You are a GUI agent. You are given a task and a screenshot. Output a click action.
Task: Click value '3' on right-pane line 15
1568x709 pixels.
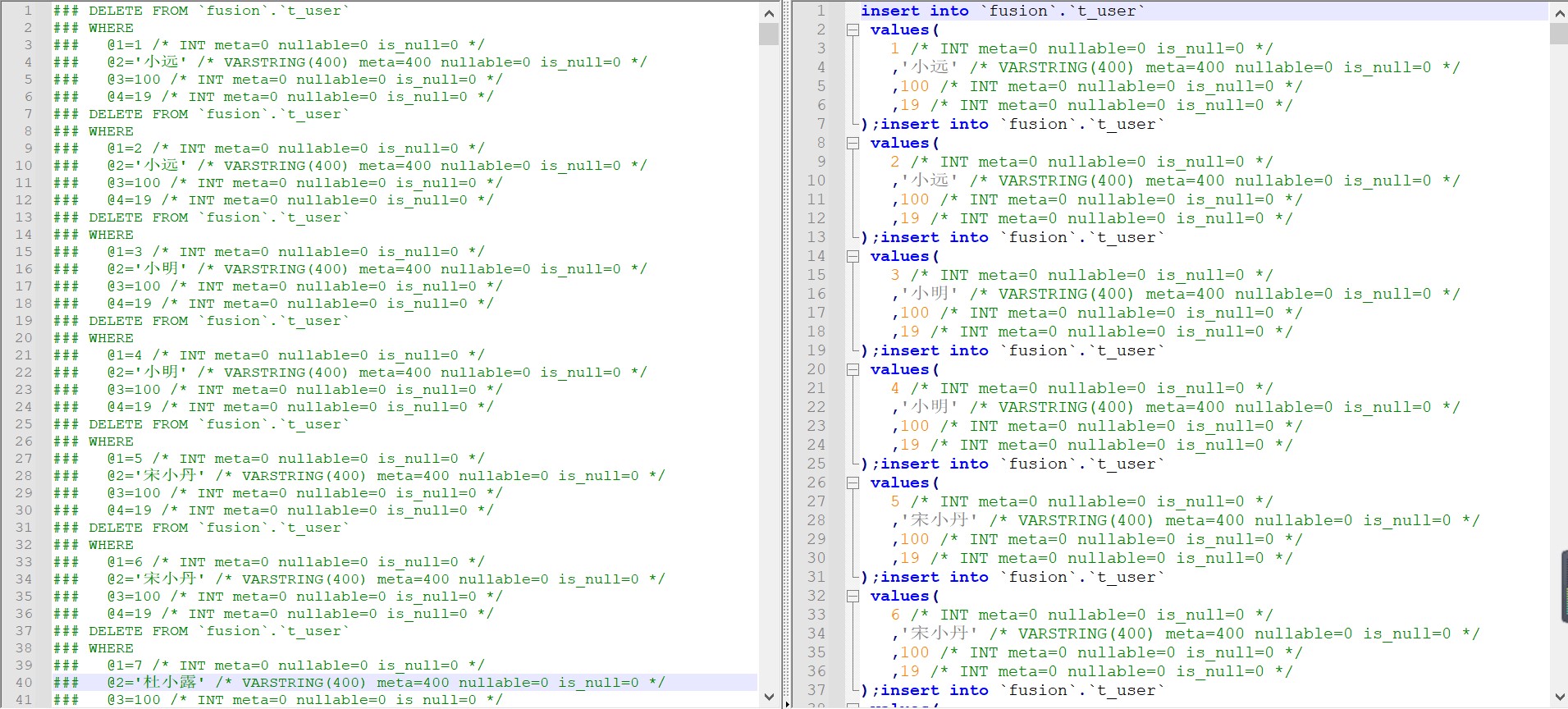tap(895, 275)
